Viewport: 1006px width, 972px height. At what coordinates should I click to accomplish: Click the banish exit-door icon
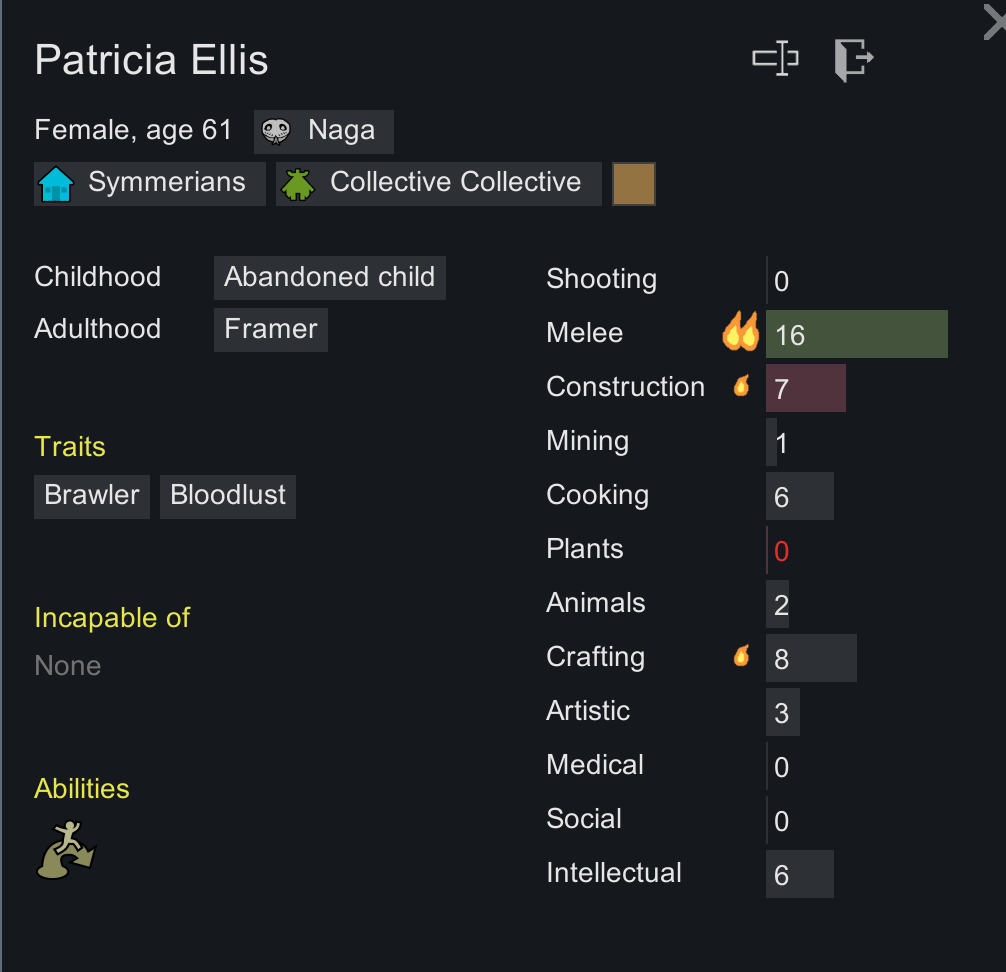pyautogui.click(x=853, y=60)
